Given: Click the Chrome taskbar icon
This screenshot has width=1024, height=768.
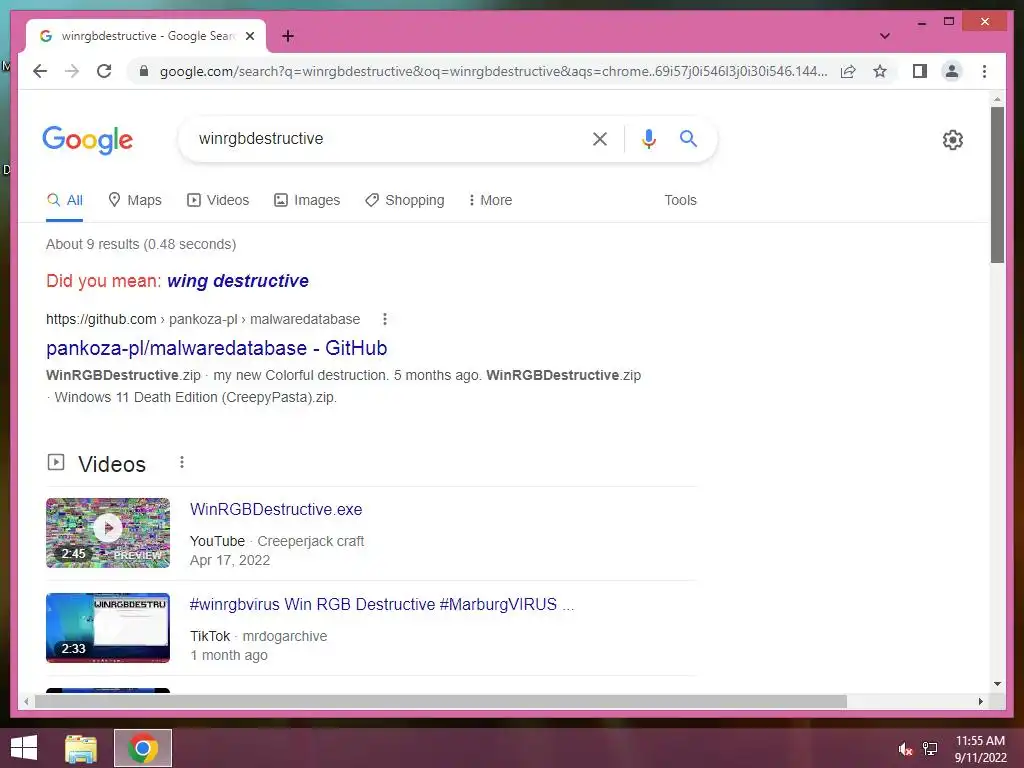Looking at the screenshot, I should pos(143,748).
